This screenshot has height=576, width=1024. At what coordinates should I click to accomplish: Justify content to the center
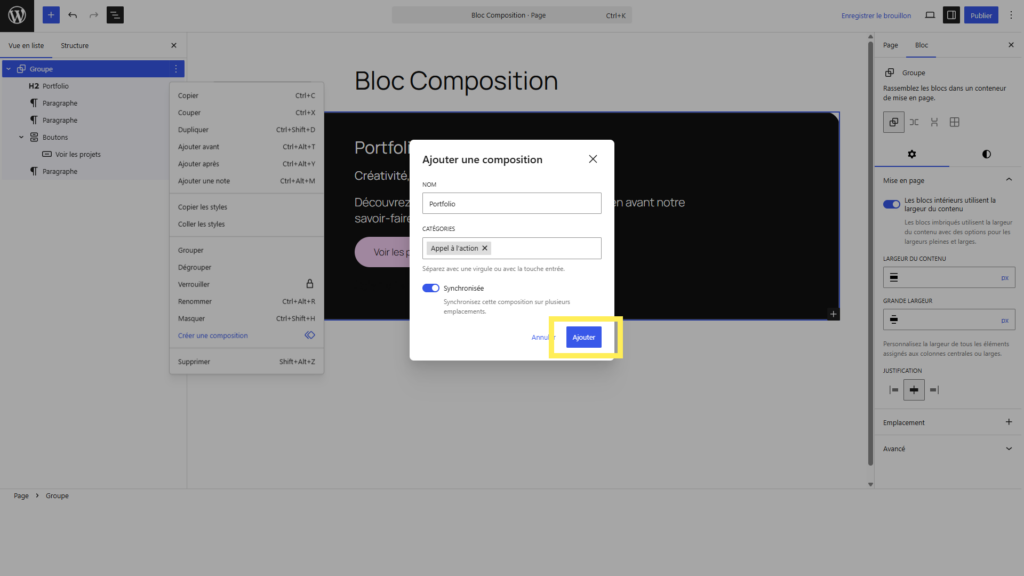click(x=914, y=390)
